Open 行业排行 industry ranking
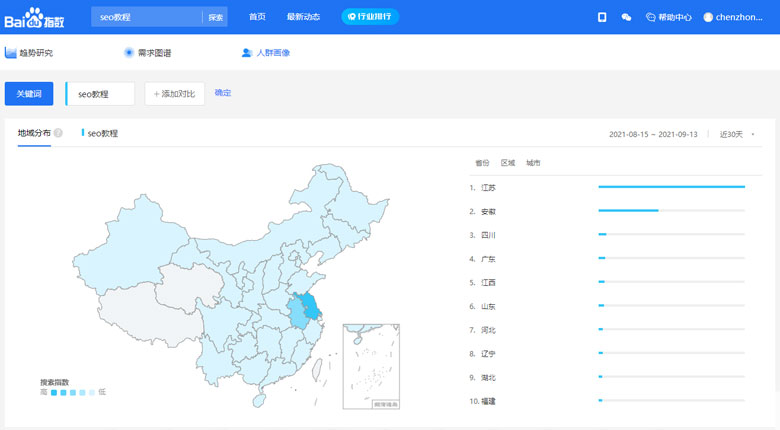 pyautogui.click(x=370, y=17)
